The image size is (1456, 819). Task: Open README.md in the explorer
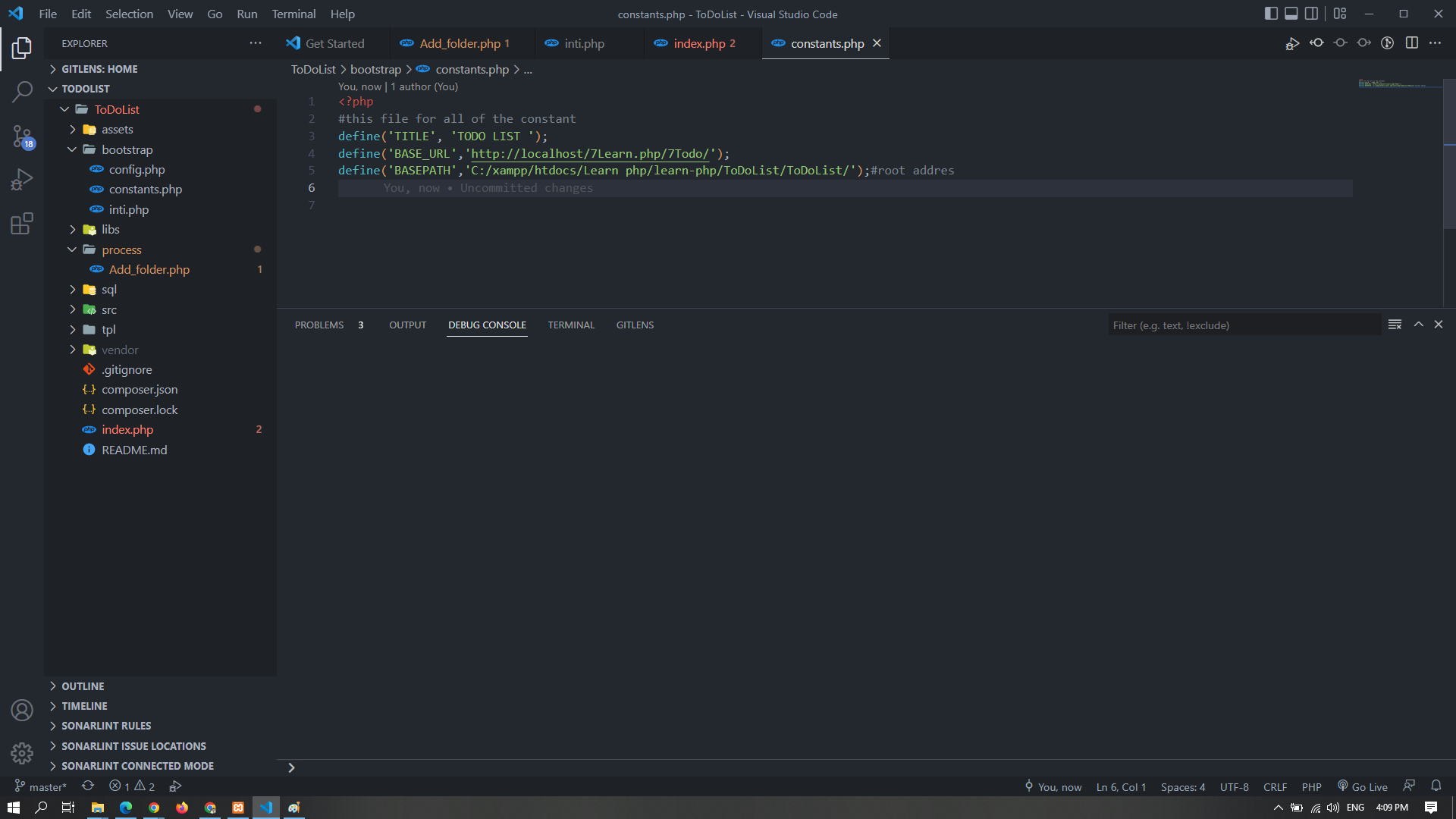point(160,450)
